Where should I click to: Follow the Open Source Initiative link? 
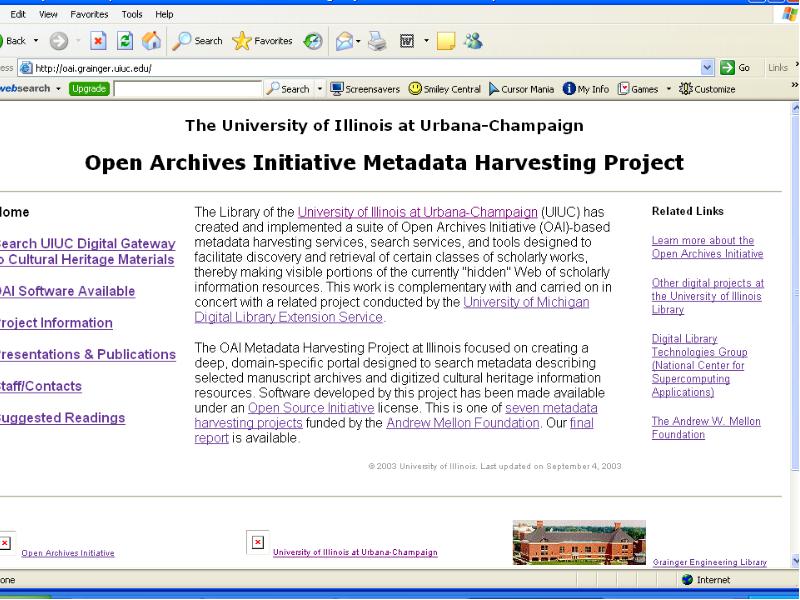[311, 408]
